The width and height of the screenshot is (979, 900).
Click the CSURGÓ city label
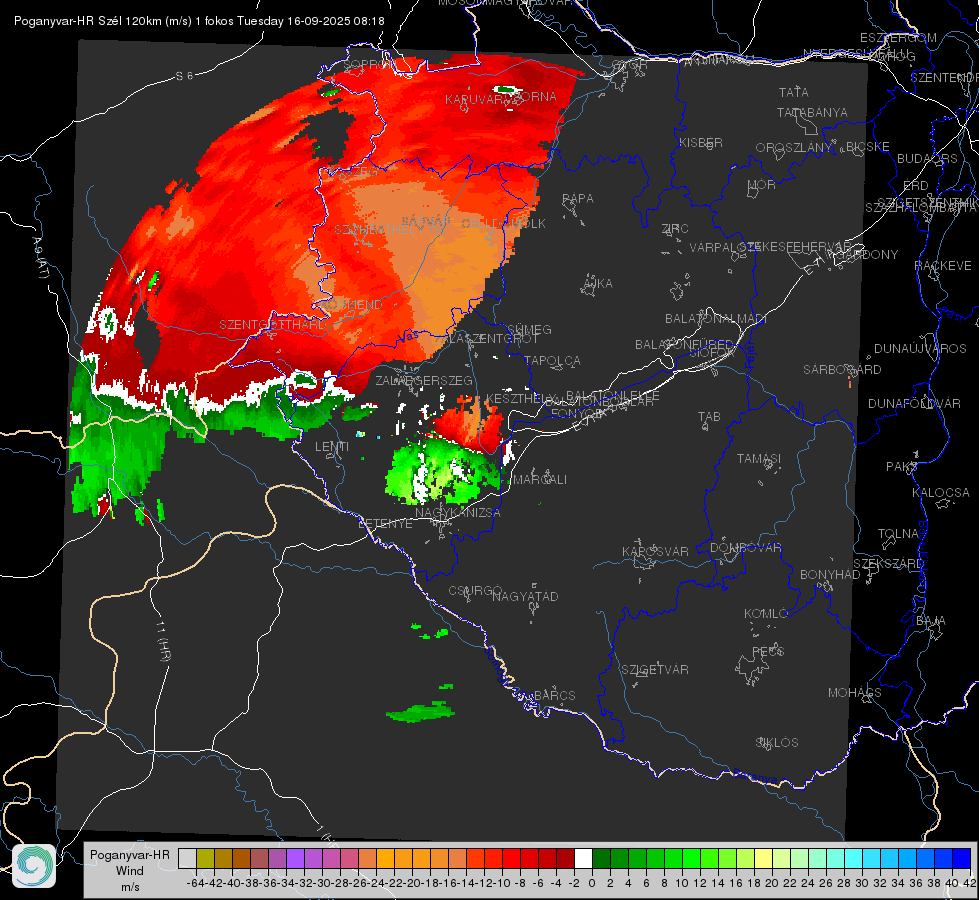[475, 591]
